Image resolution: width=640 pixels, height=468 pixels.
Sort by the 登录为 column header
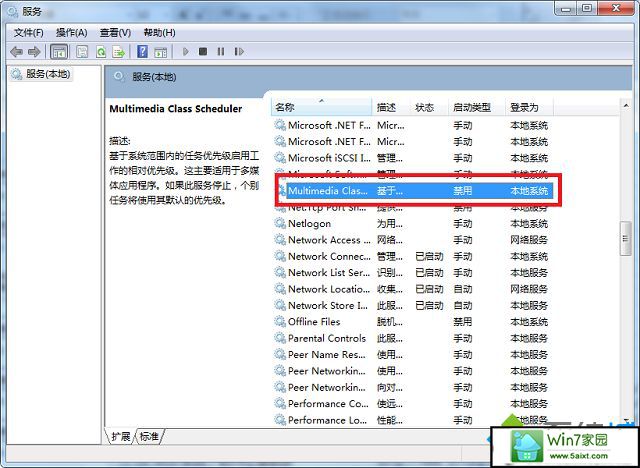(529, 107)
